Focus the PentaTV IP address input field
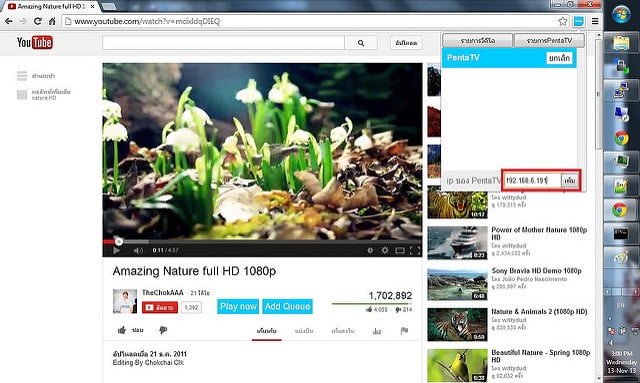Image resolution: width=640 pixels, height=383 pixels. [x=532, y=180]
